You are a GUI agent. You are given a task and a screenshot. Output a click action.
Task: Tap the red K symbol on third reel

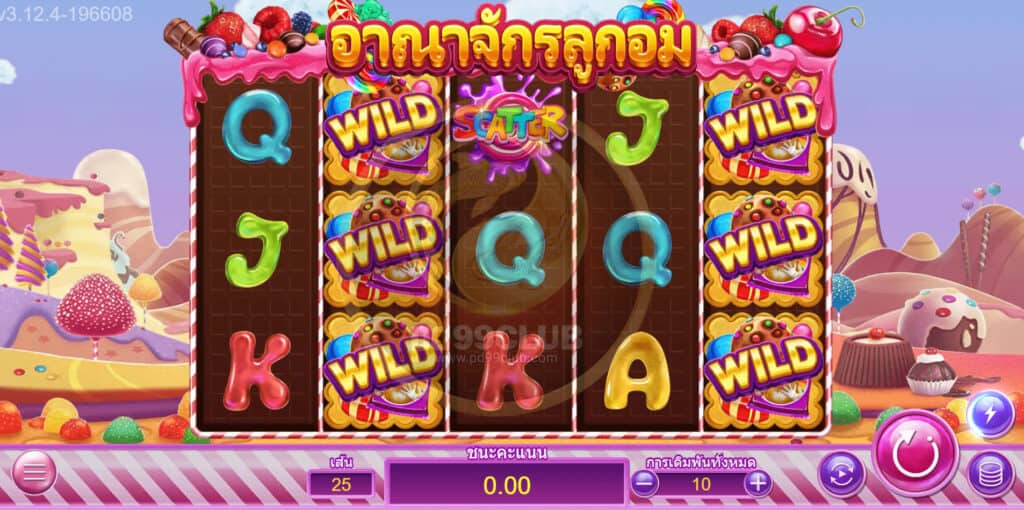click(x=510, y=370)
